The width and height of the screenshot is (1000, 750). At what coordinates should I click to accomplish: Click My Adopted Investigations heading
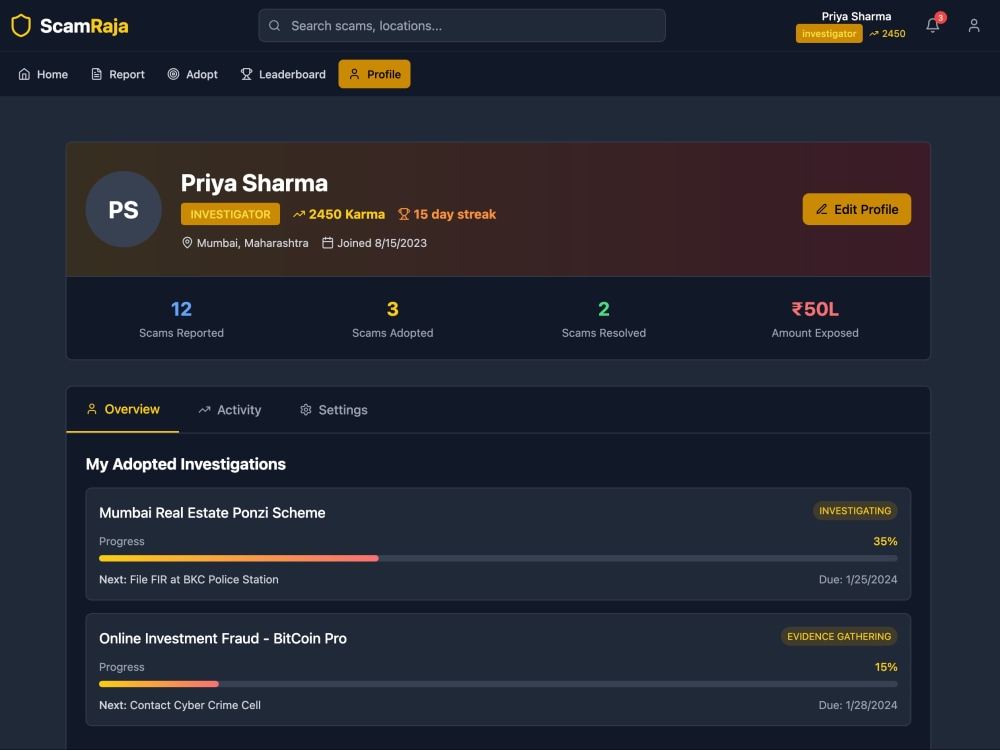tap(186, 464)
